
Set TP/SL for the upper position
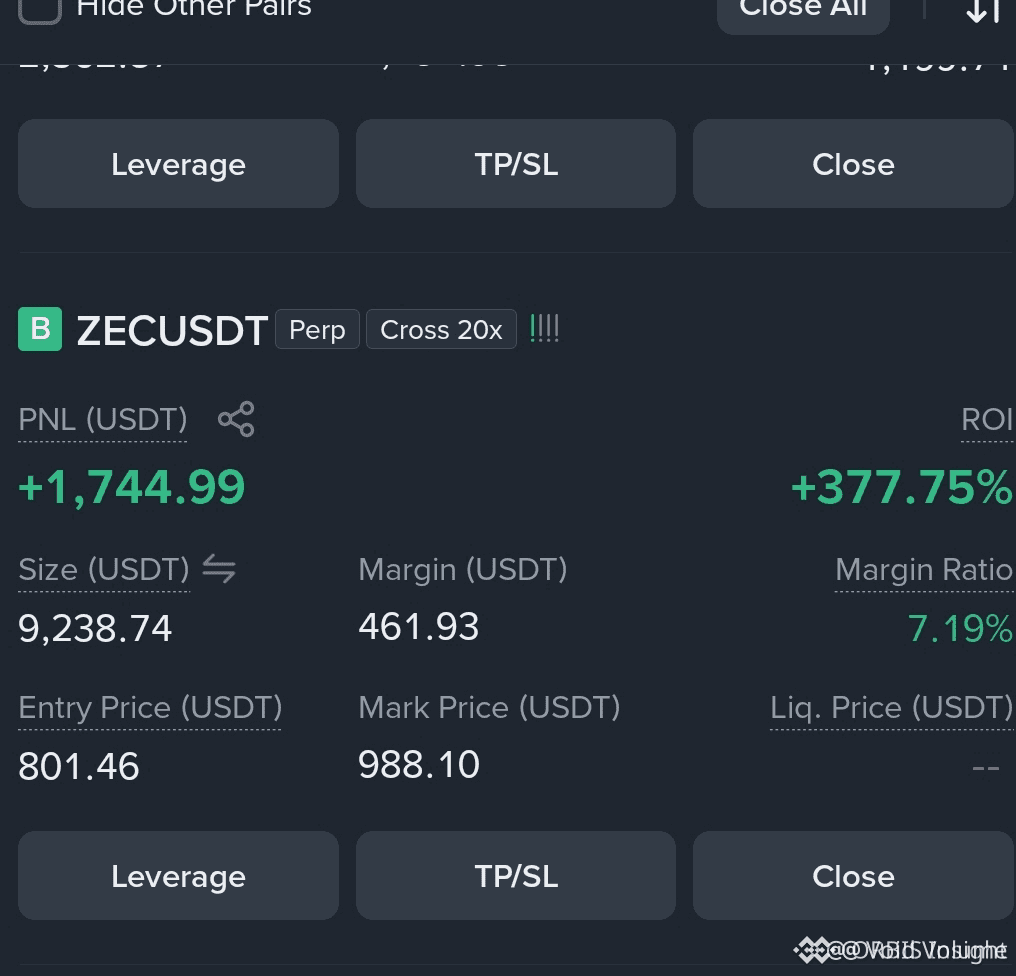point(516,163)
